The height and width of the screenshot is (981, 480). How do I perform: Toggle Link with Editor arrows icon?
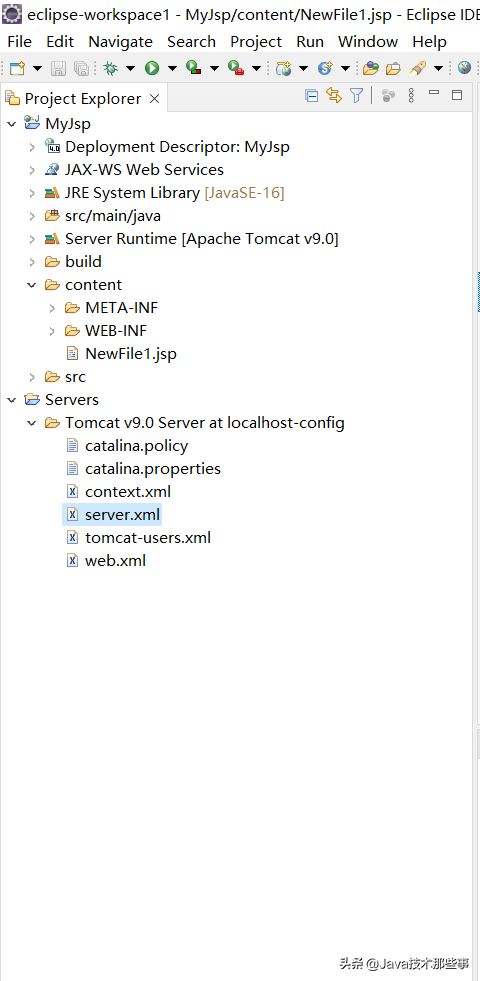(x=334, y=96)
